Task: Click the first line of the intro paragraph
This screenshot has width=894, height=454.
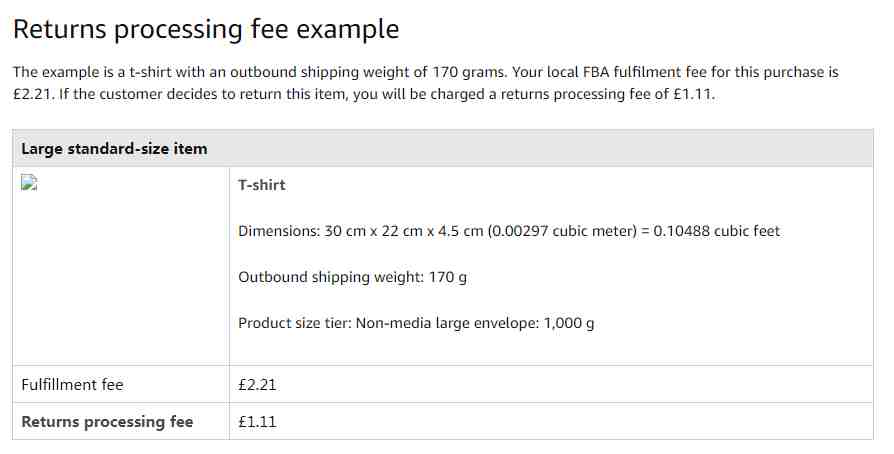Action: (426, 72)
